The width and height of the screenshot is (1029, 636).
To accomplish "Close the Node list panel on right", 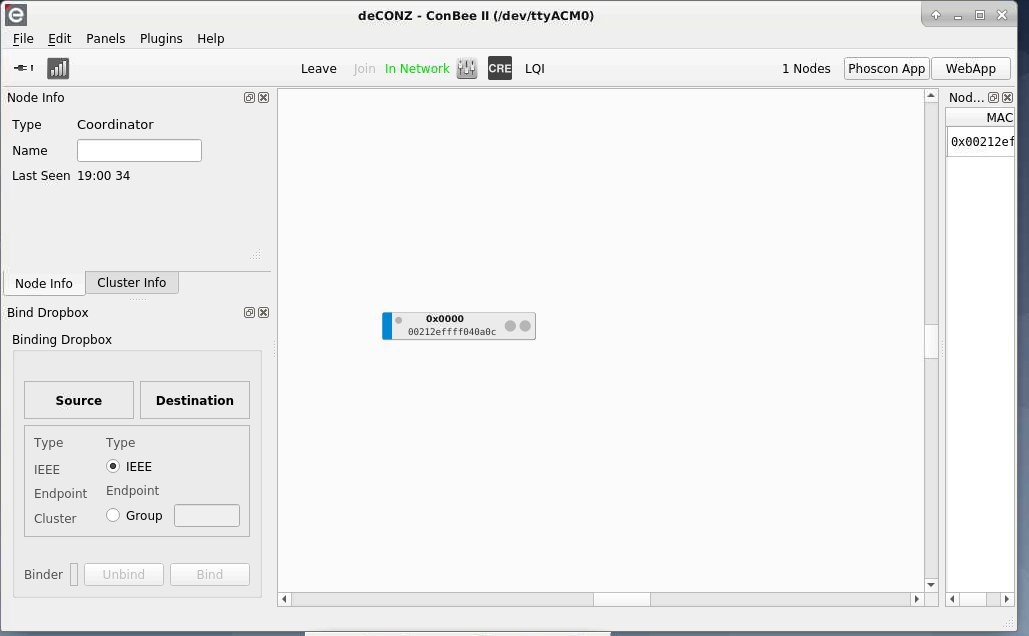I will pyautogui.click(x=1007, y=98).
